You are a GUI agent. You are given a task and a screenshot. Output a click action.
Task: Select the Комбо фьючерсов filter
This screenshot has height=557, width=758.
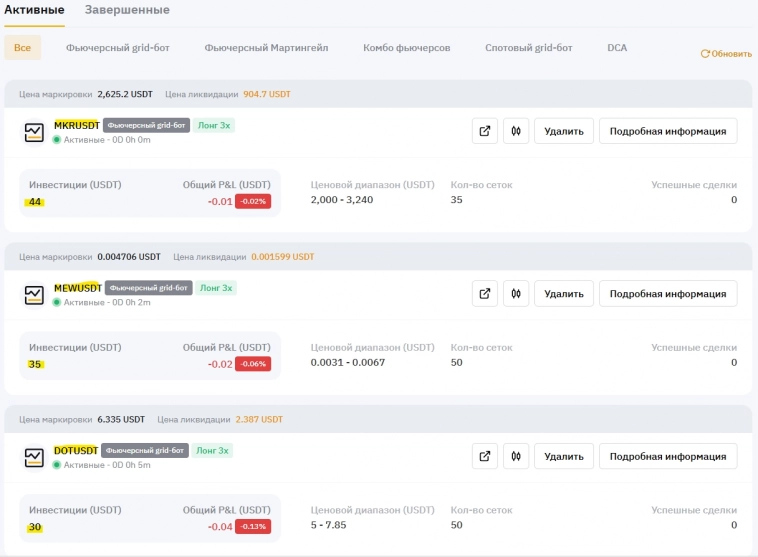tap(407, 48)
